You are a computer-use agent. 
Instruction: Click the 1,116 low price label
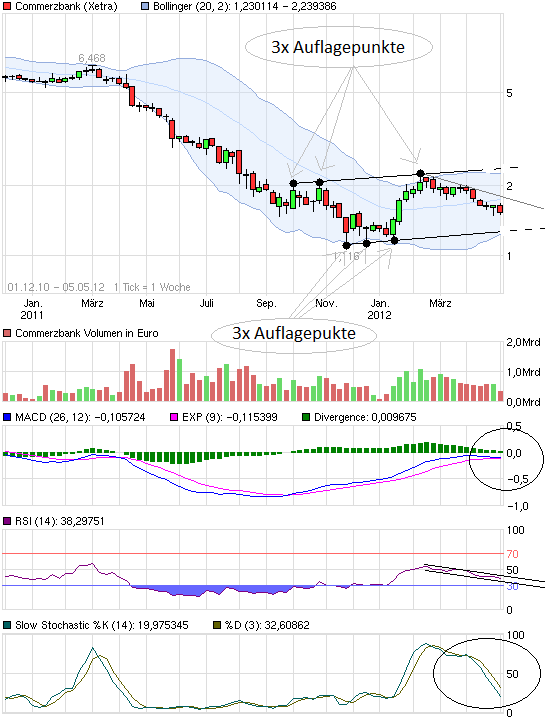pos(346,256)
